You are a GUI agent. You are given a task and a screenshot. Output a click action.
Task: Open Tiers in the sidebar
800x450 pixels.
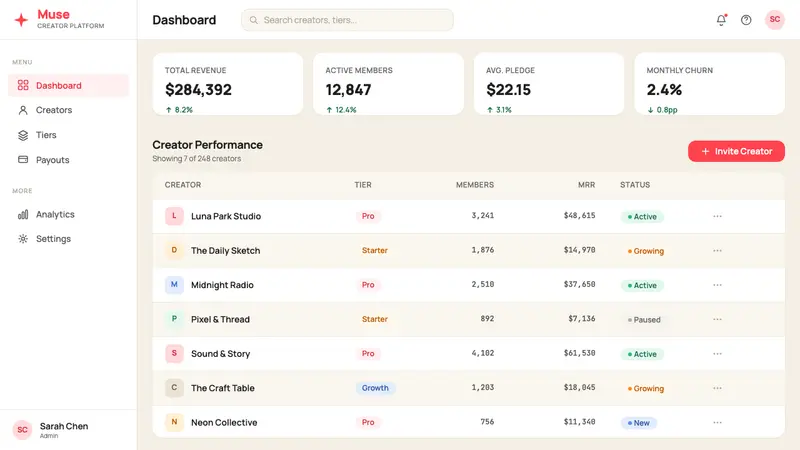point(68,135)
